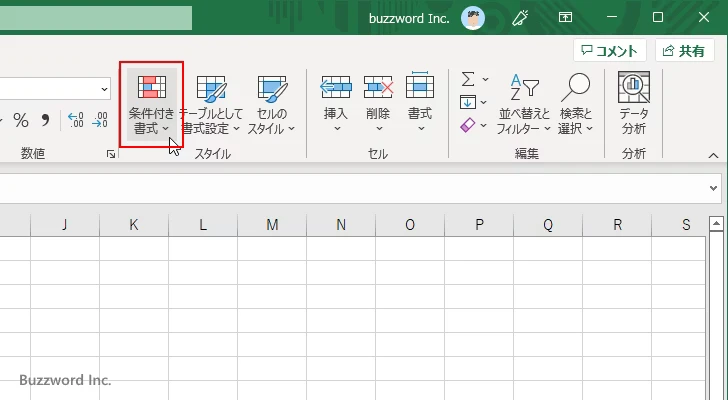Screen dimensions: 728x400
Task: Open the 条件付き書式 conditional formatting menu
Action: tap(150, 104)
